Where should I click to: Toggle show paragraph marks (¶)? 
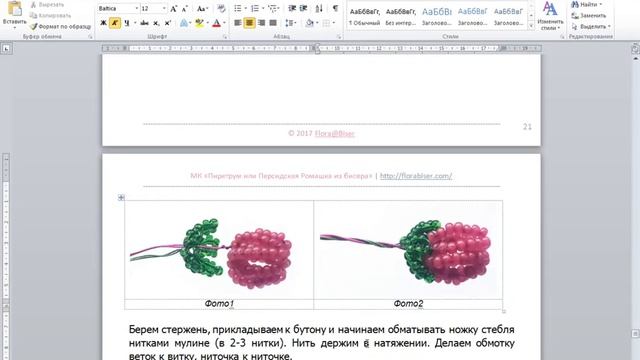tap(335, 9)
